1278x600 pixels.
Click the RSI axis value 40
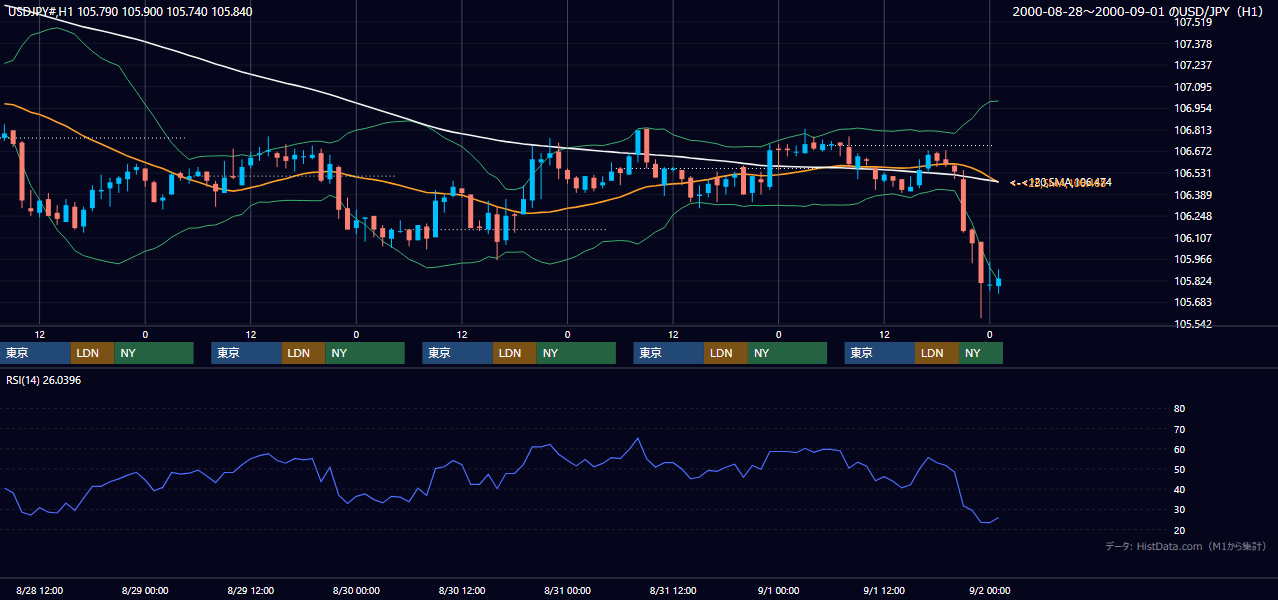click(1179, 489)
